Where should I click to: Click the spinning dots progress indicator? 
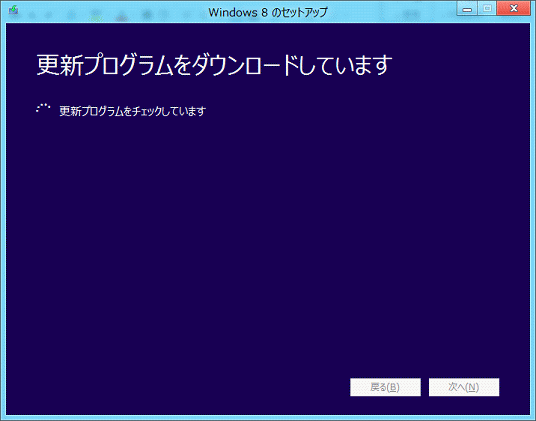coord(43,108)
